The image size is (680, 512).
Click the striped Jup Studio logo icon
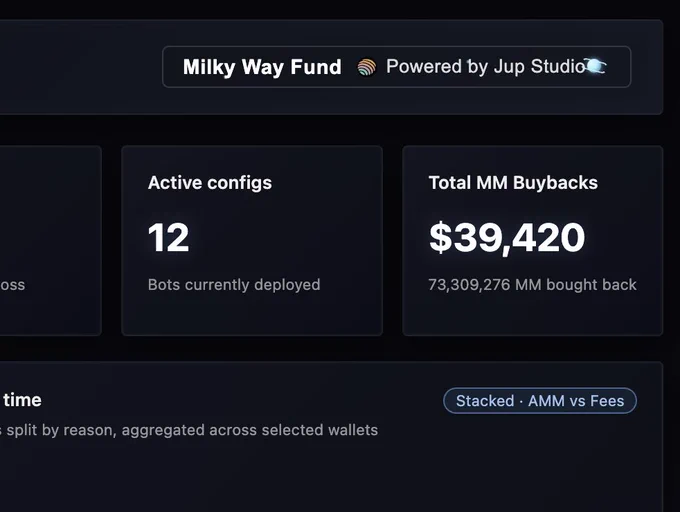(366, 67)
